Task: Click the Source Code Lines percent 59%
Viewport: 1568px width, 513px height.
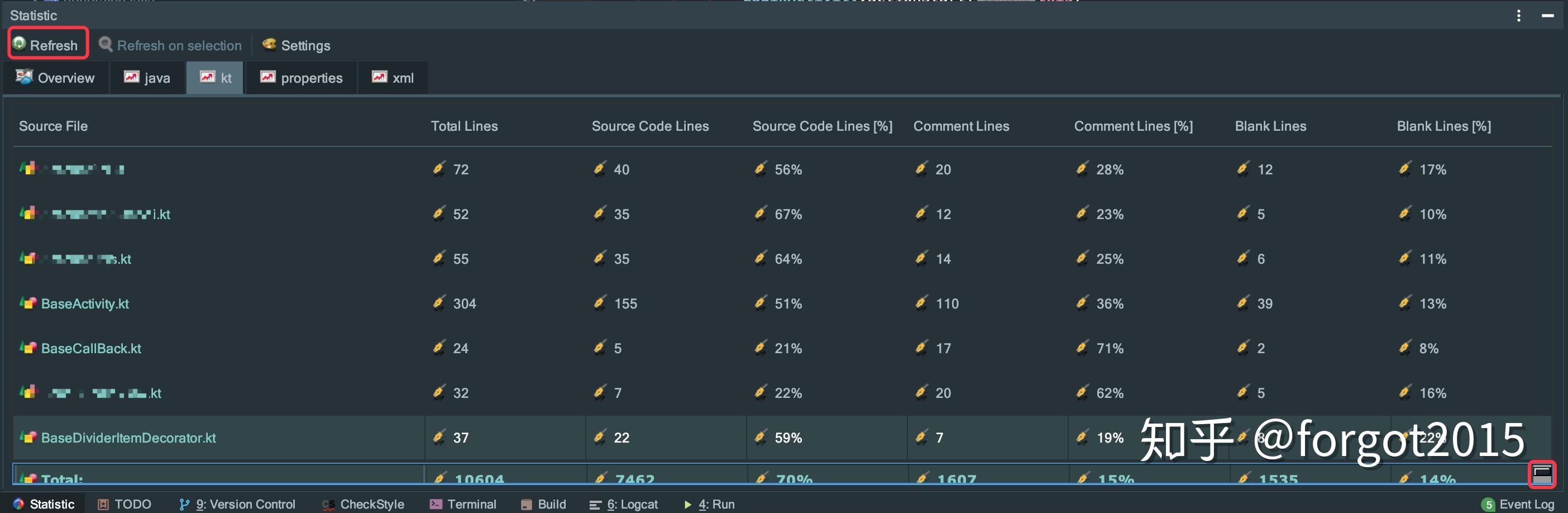Action: coord(788,438)
